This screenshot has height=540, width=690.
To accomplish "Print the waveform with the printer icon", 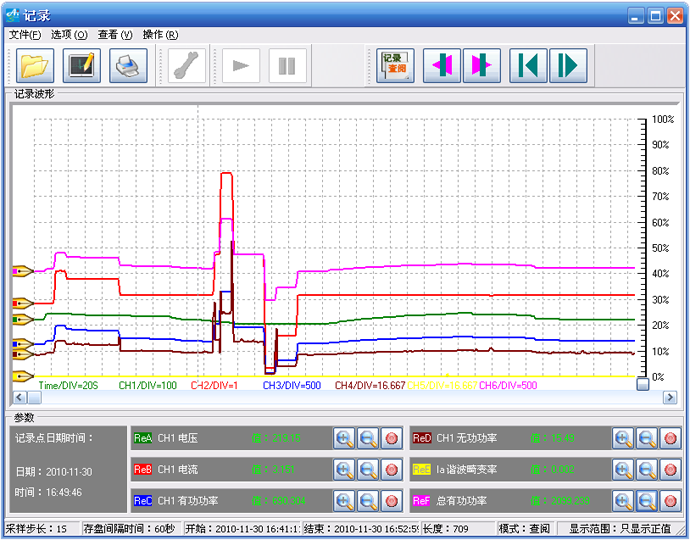I will (x=129, y=66).
